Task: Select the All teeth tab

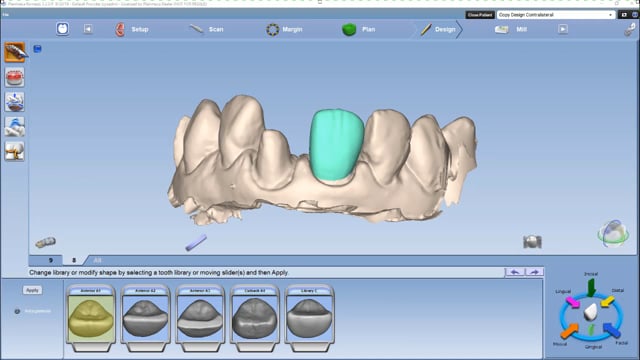Action: tap(97, 260)
